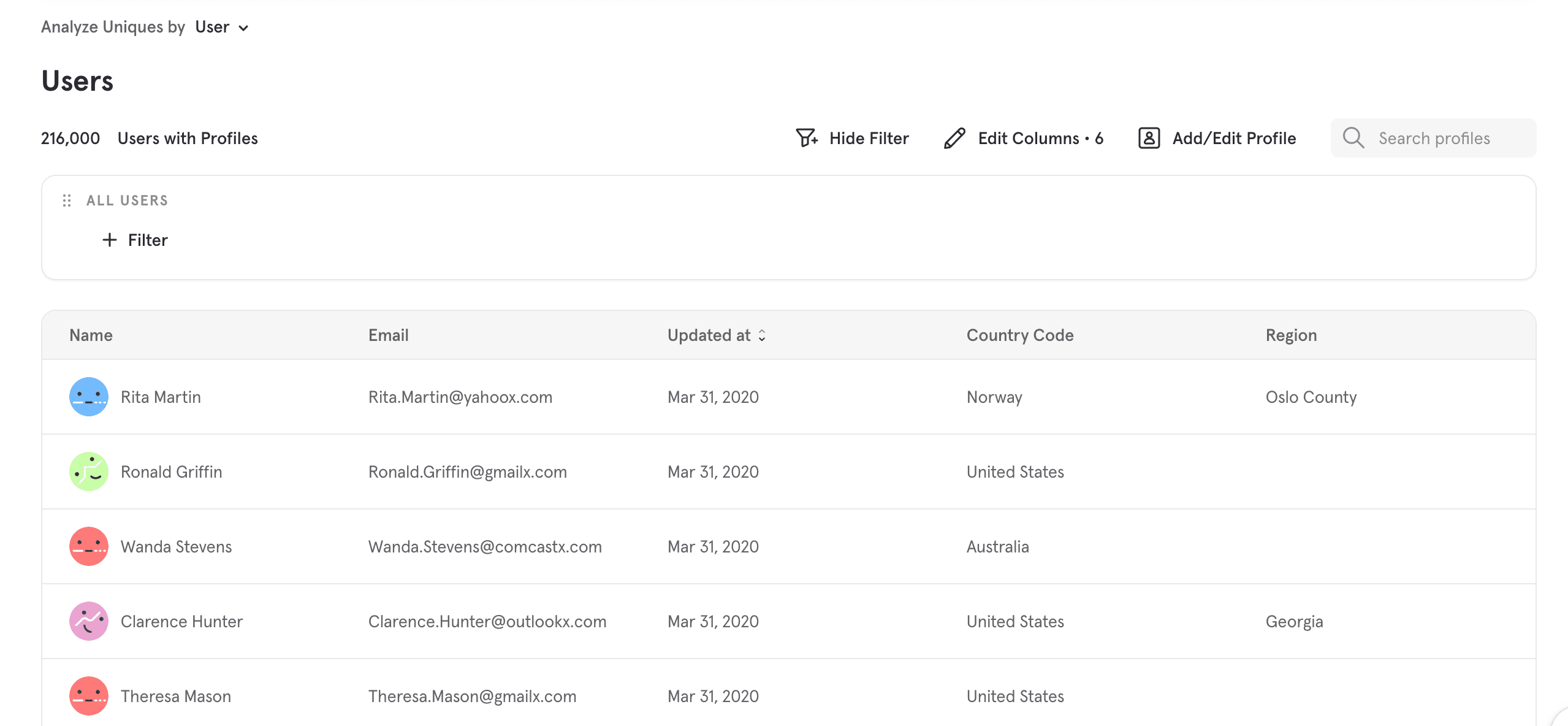Screen dimensions: 1568x726
Task: Select the Name column header
Action: click(90, 335)
